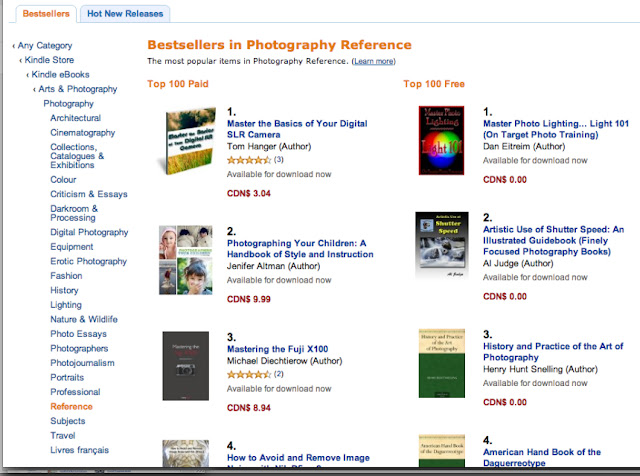Image resolution: width=640 pixels, height=476 pixels.
Task: Open the Digital Photography category
Action: click(89, 232)
